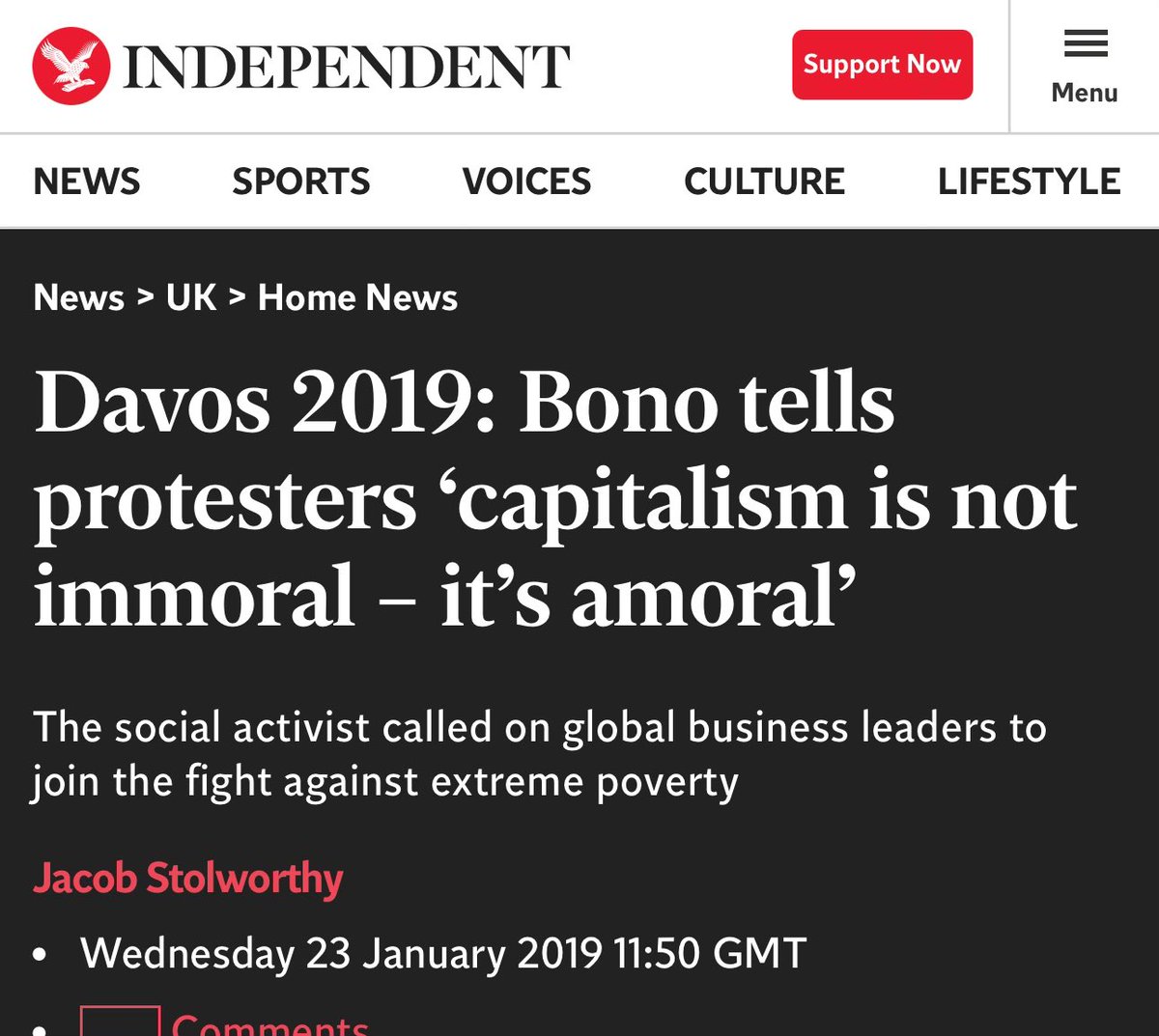Open the Comments link
This screenshot has height=1036, width=1159.
[x=270, y=1023]
